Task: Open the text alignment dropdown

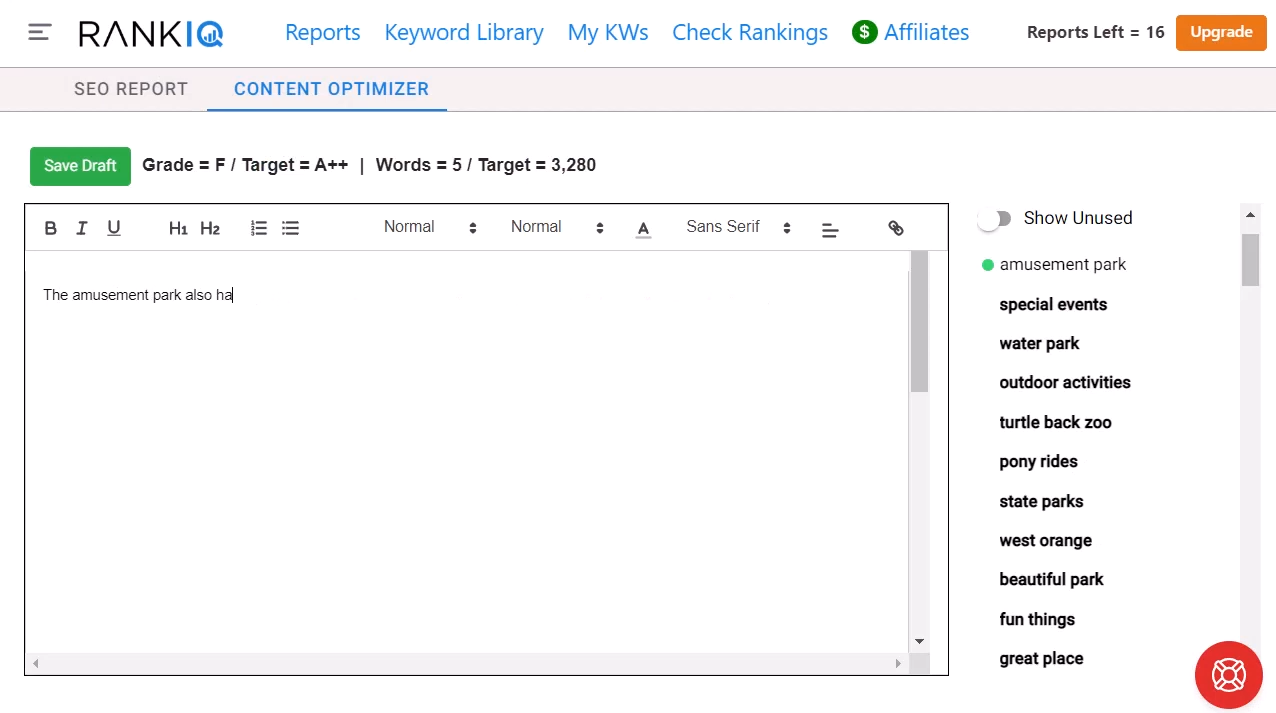Action: 829,227
